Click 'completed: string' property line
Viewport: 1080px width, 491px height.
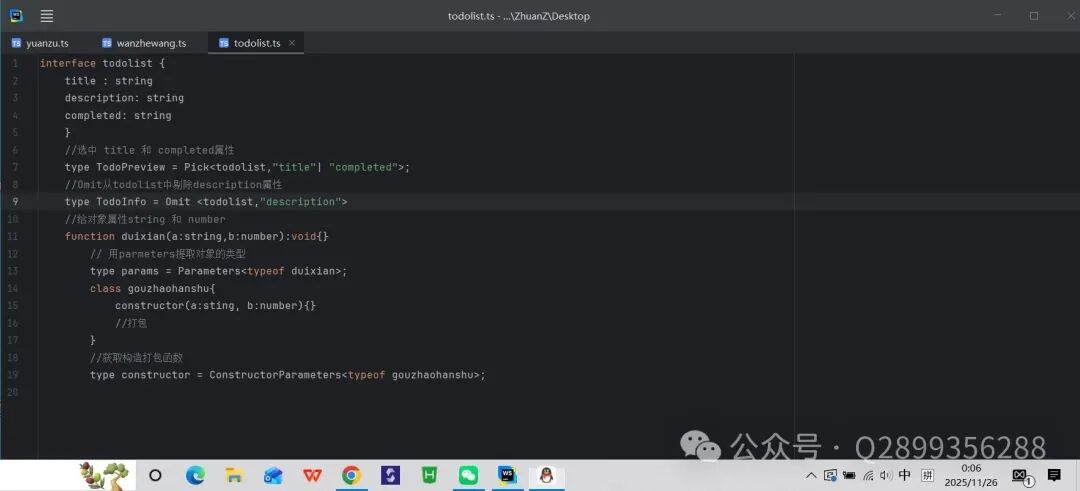pos(118,115)
